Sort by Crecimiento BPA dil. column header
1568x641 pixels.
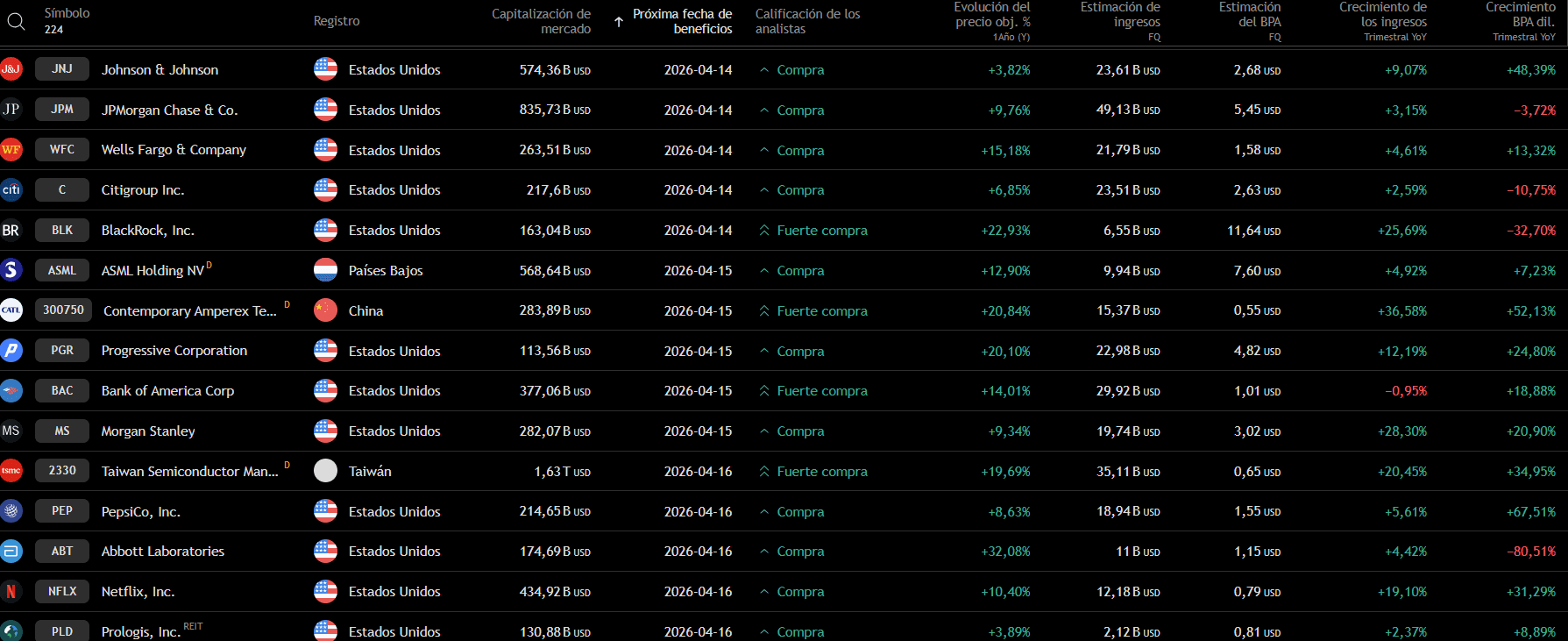[x=1521, y=21]
